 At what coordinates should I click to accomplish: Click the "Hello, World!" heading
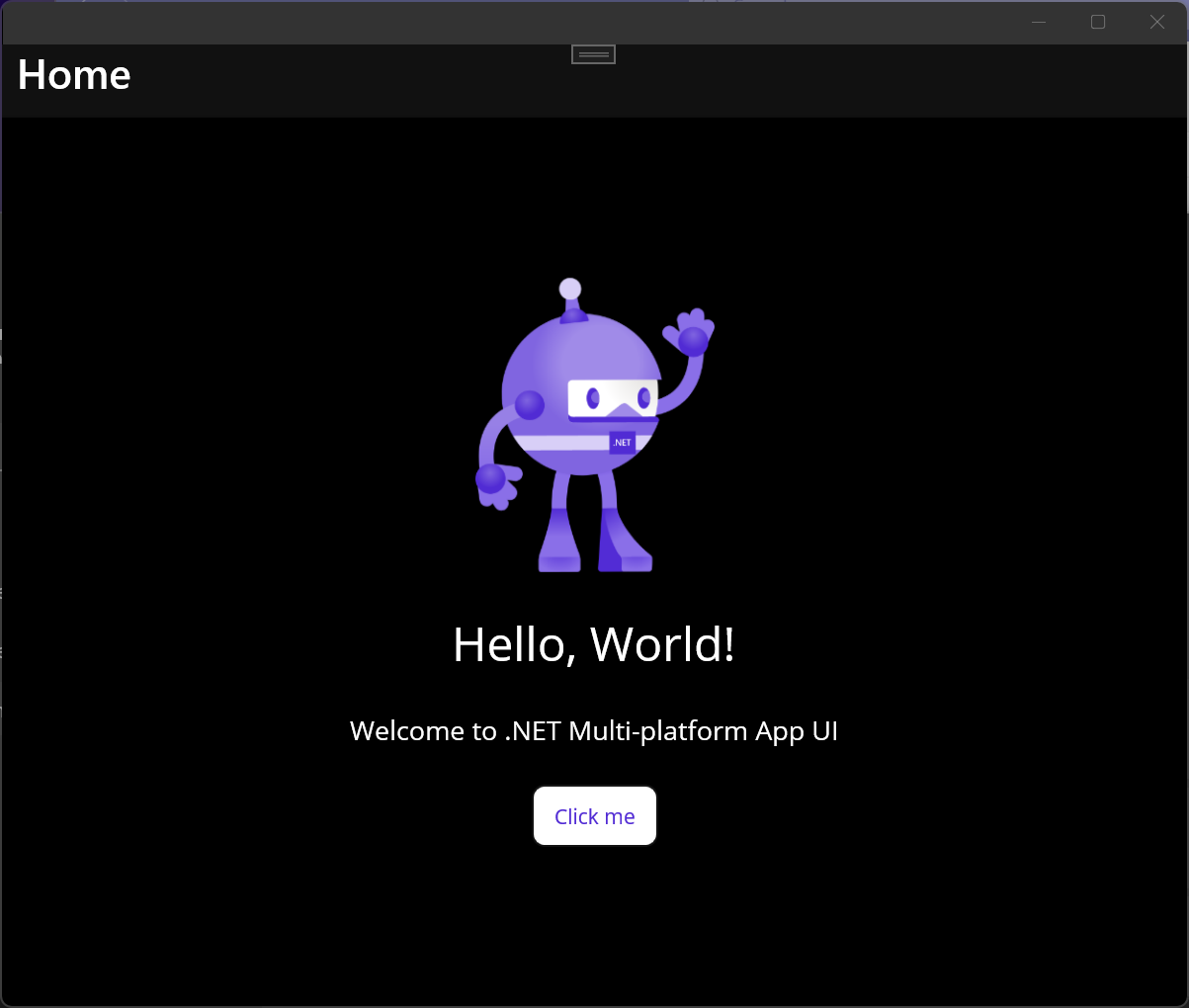click(594, 645)
